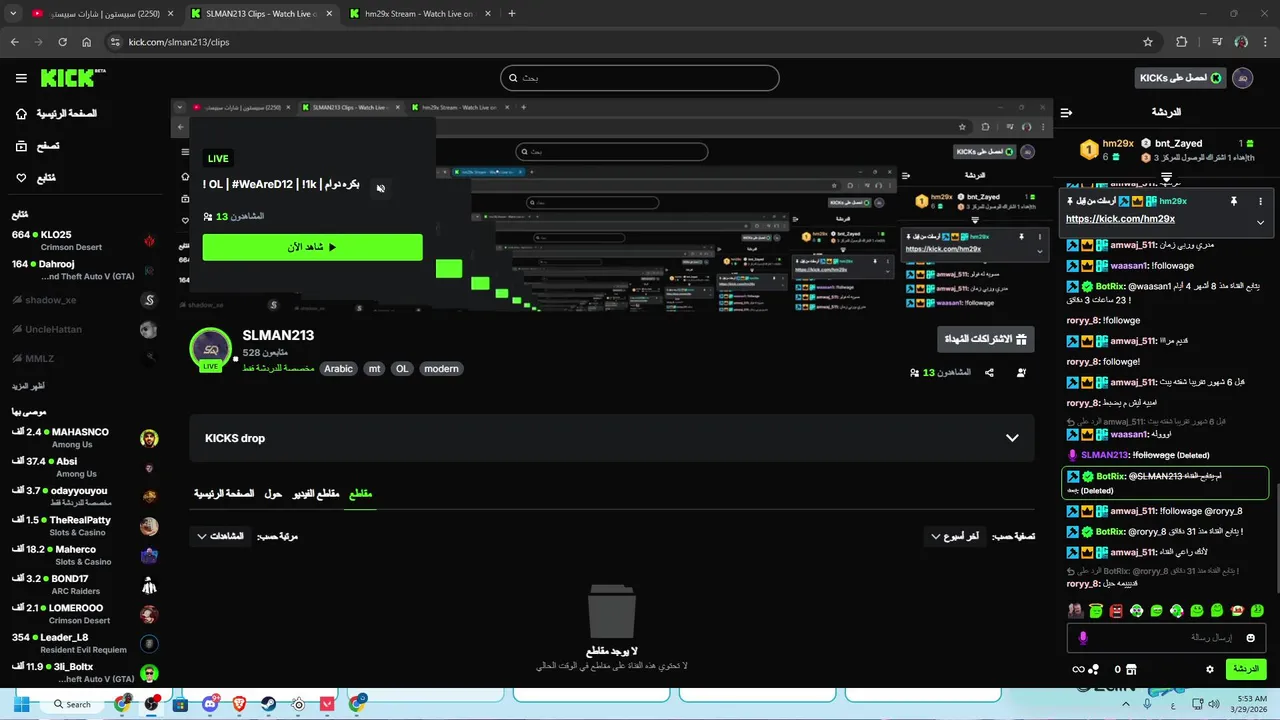
Task: Click the browse icon in sidebar
Action: (x=21, y=146)
